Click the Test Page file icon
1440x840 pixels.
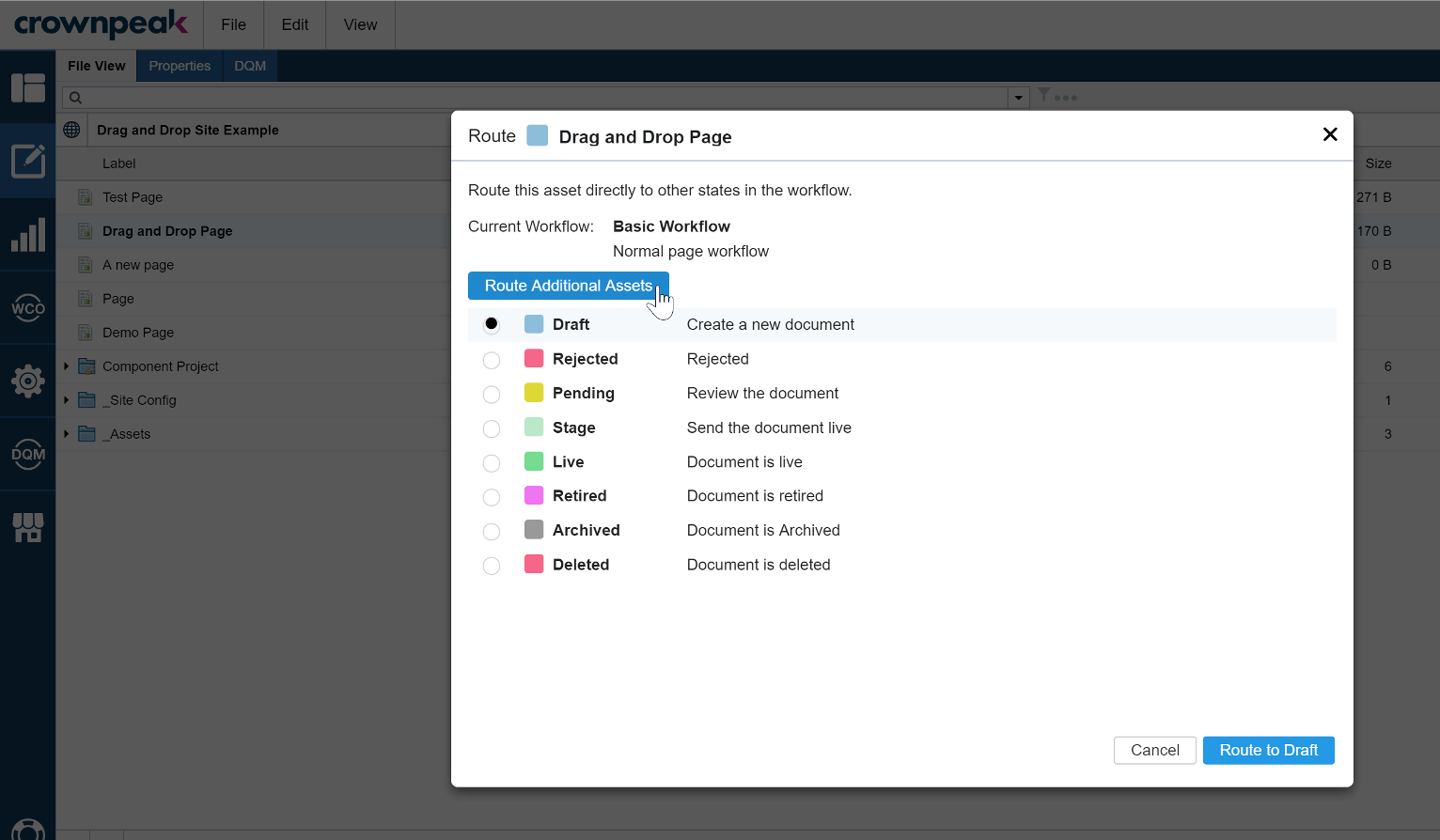85,197
